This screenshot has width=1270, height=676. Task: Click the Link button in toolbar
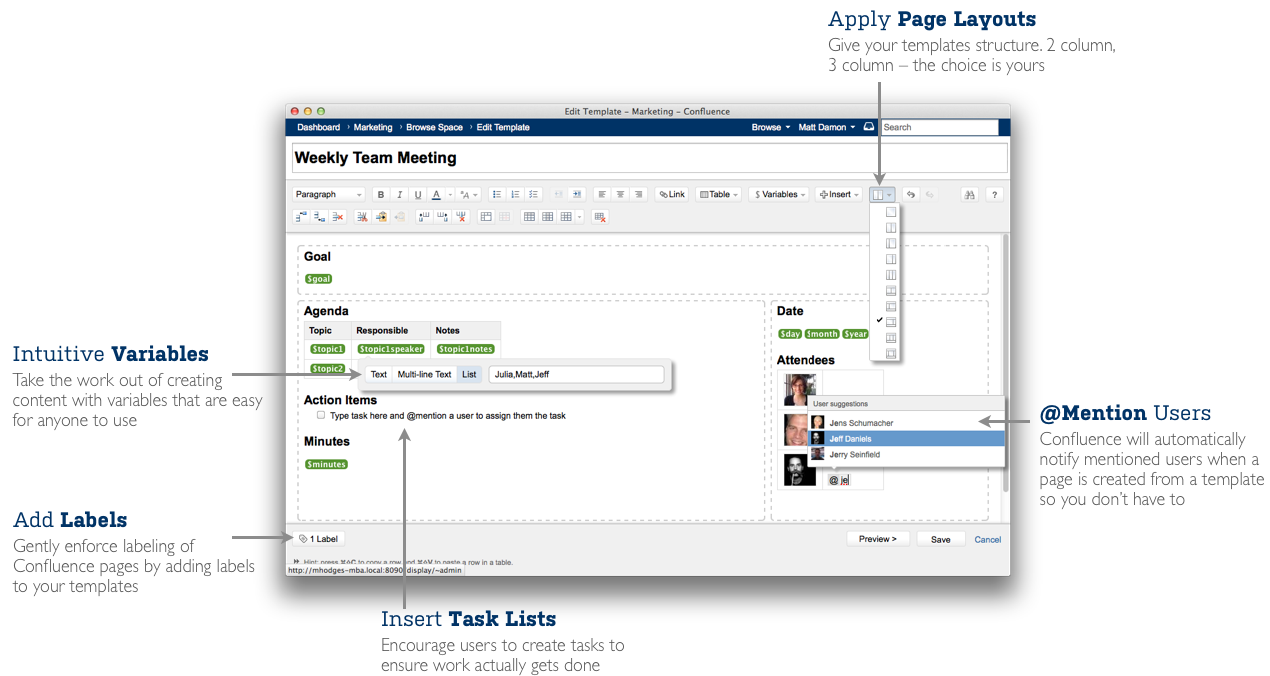pyautogui.click(x=671, y=194)
